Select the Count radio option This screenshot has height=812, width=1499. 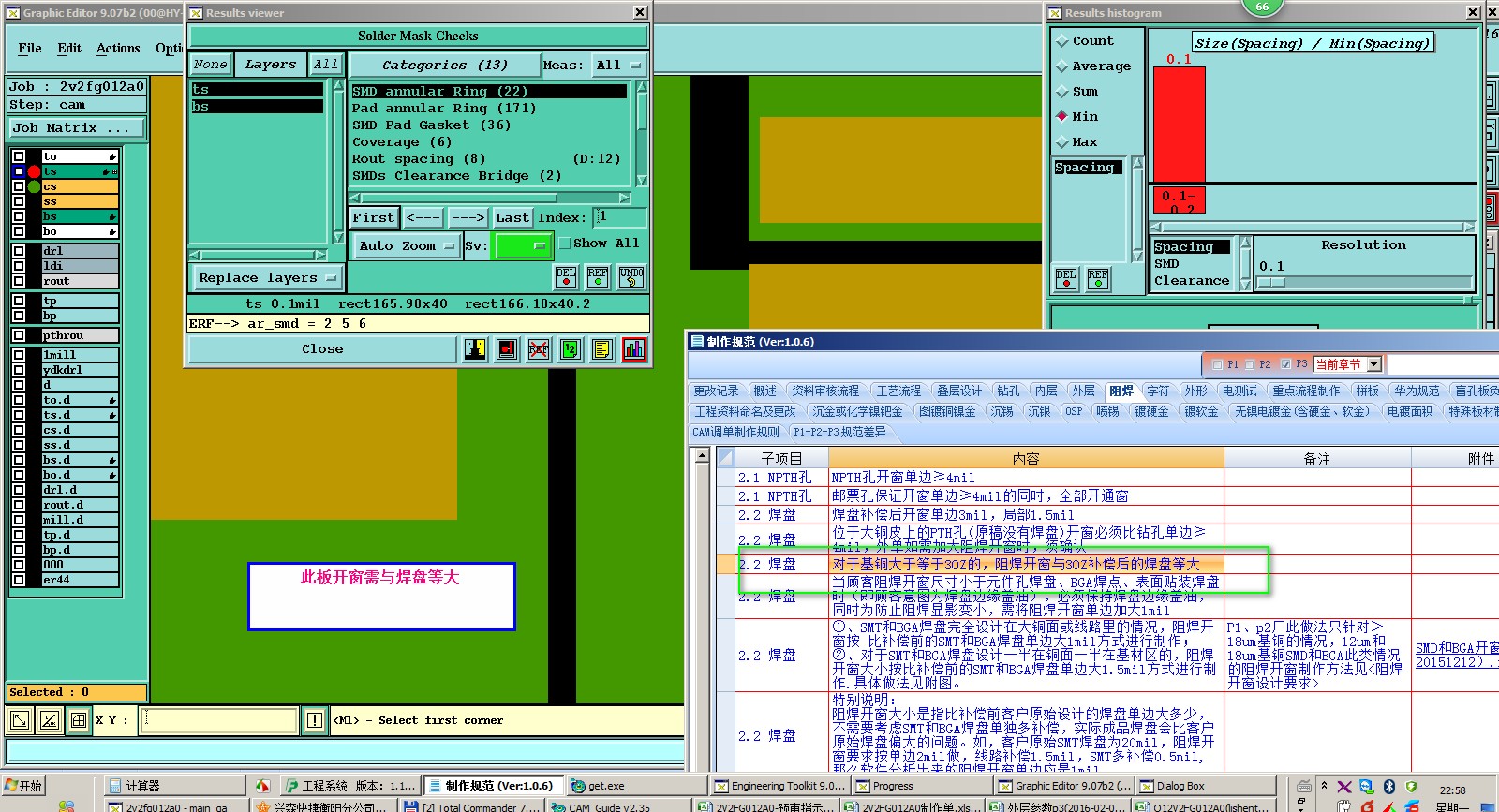(x=1062, y=41)
